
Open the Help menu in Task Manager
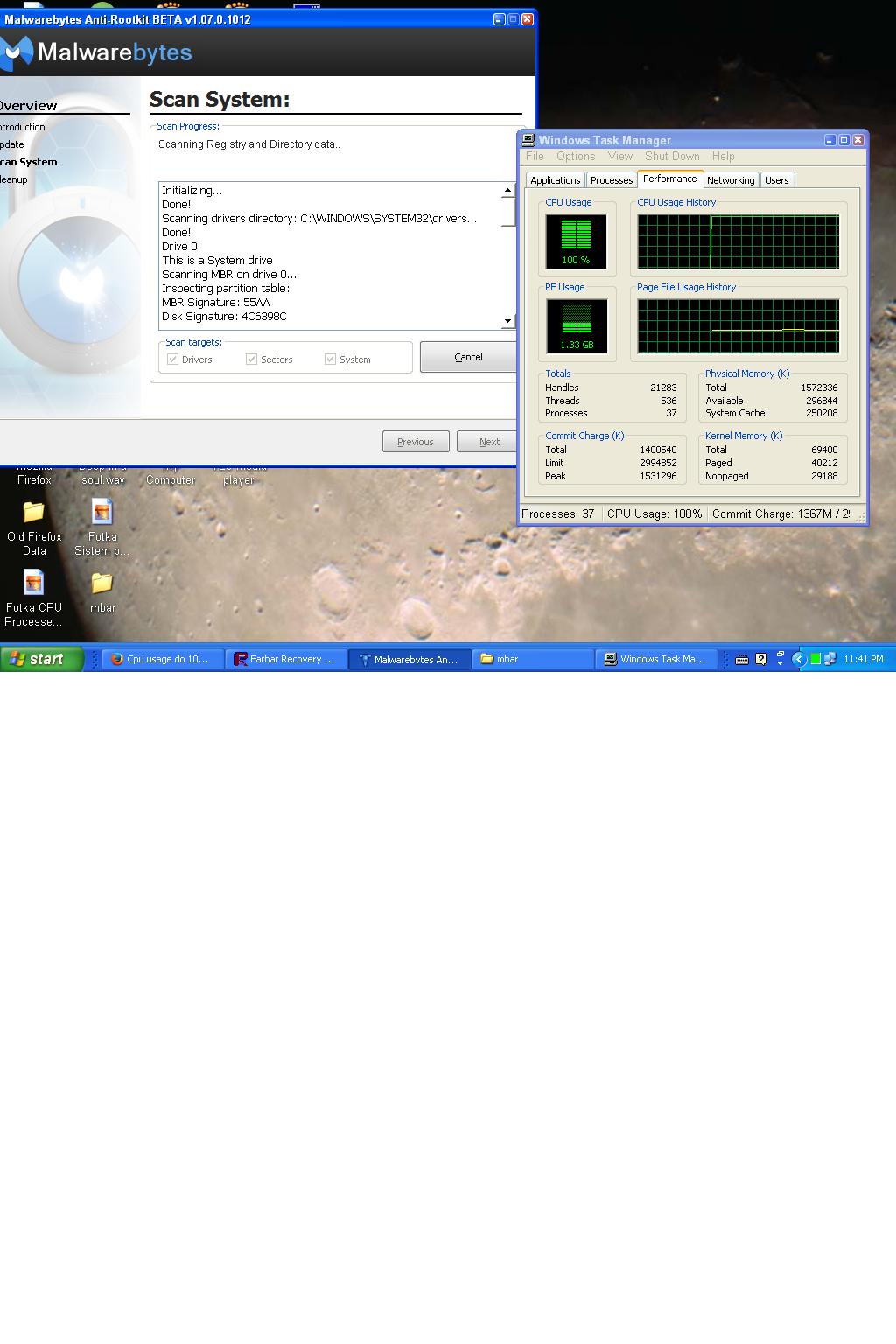[723, 157]
